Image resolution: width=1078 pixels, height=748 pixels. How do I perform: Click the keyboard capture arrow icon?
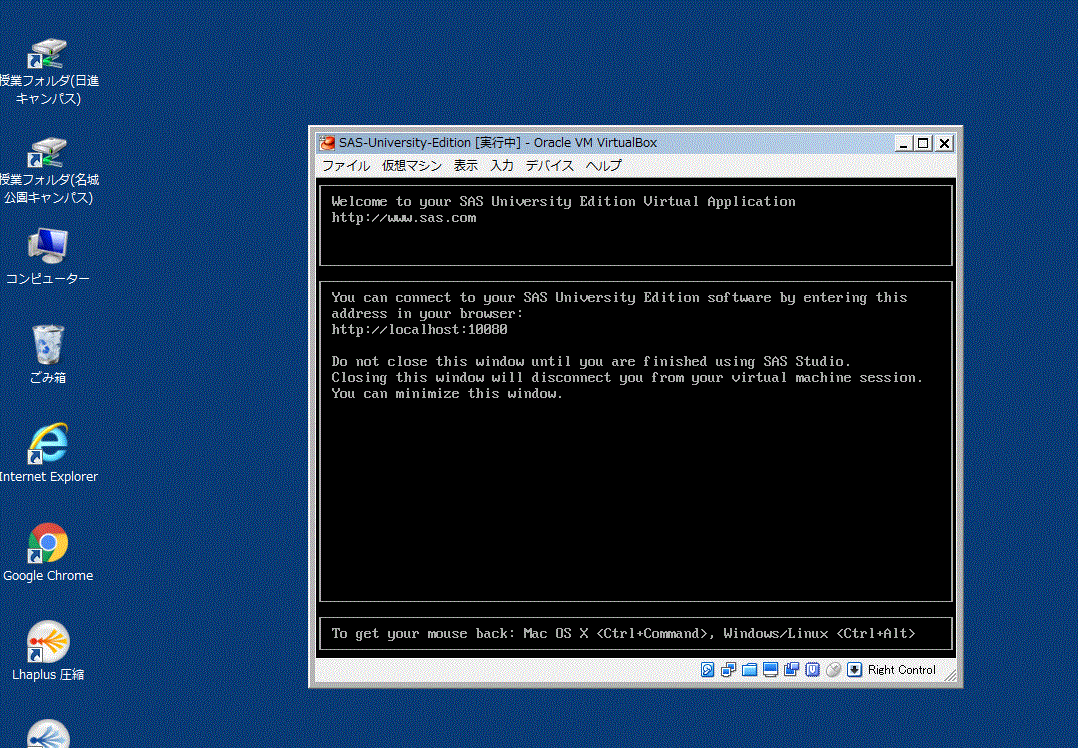(x=855, y=670)
